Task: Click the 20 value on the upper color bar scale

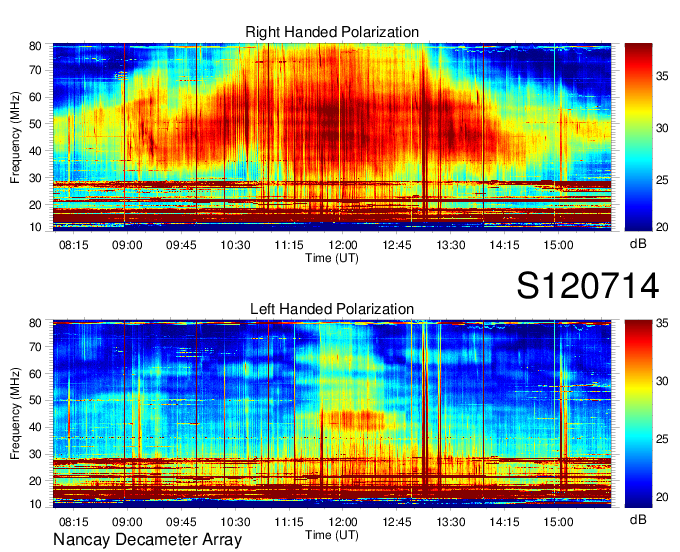Action: (x=662, y=227)
